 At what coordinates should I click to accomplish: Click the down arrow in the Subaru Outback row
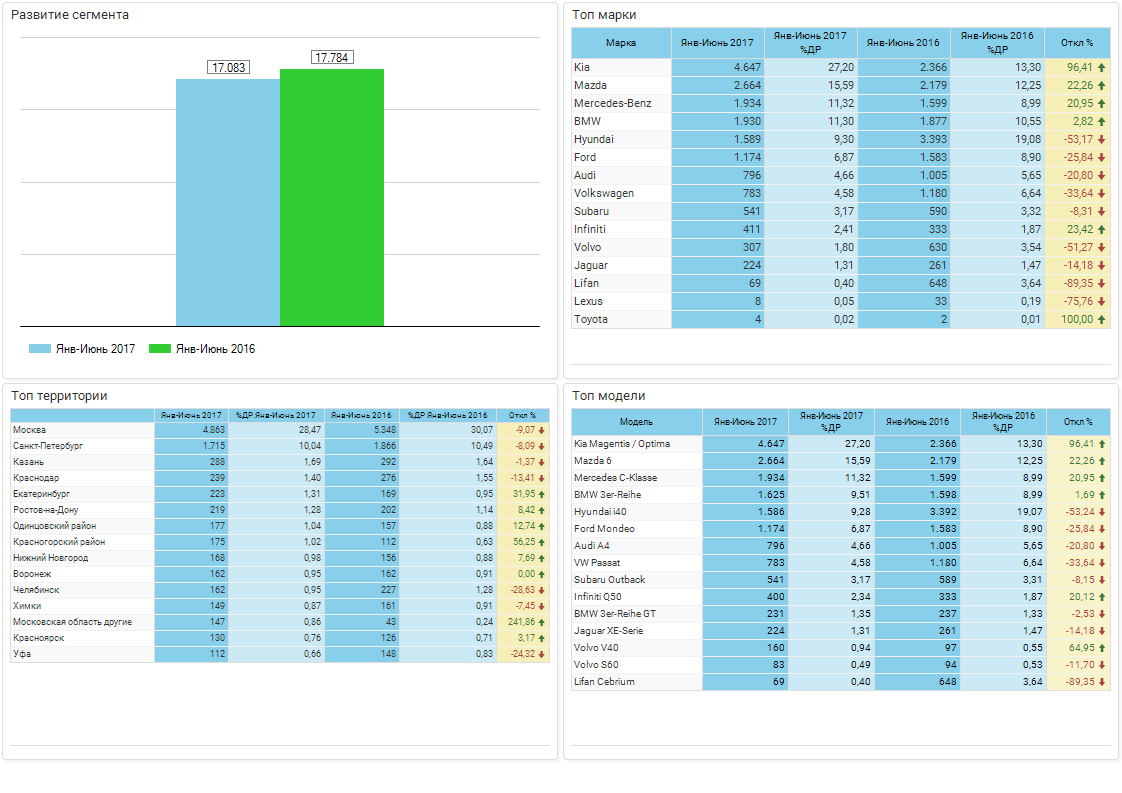coord(1102,580)
